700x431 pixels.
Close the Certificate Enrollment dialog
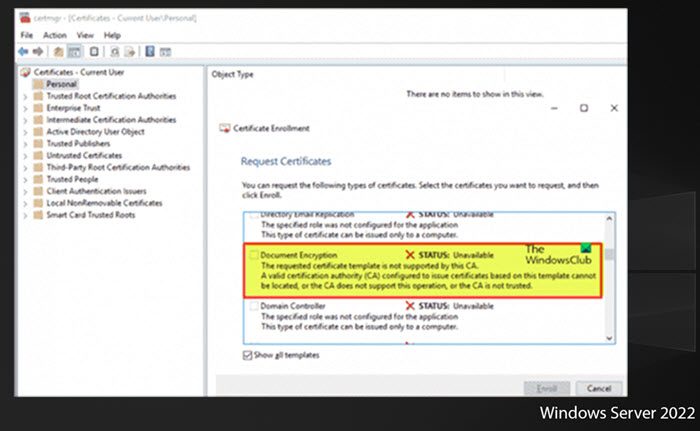pos(614,108)
